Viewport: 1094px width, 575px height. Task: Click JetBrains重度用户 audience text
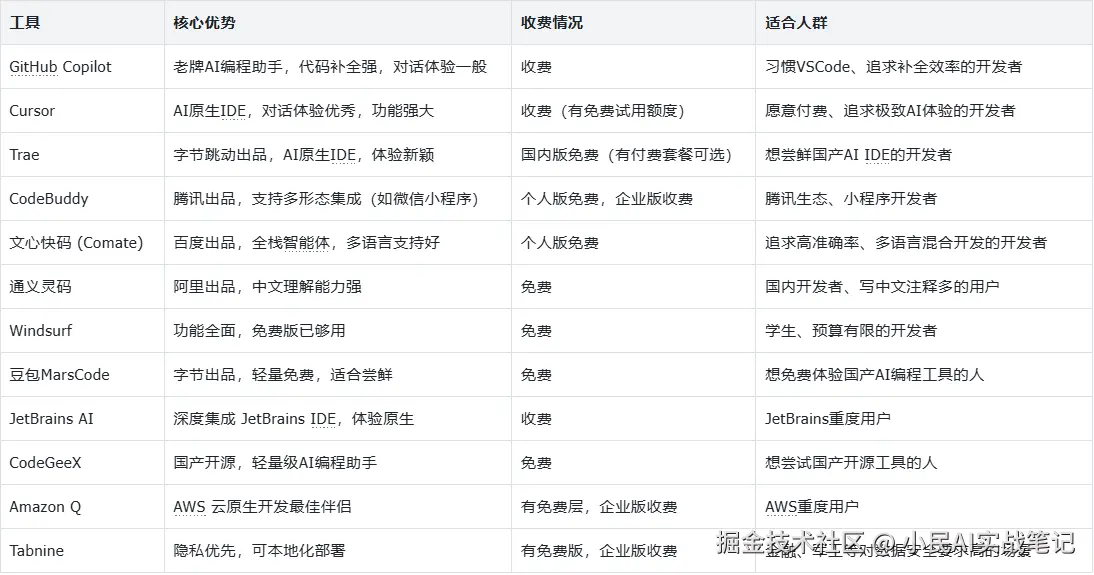coord(827,419)
